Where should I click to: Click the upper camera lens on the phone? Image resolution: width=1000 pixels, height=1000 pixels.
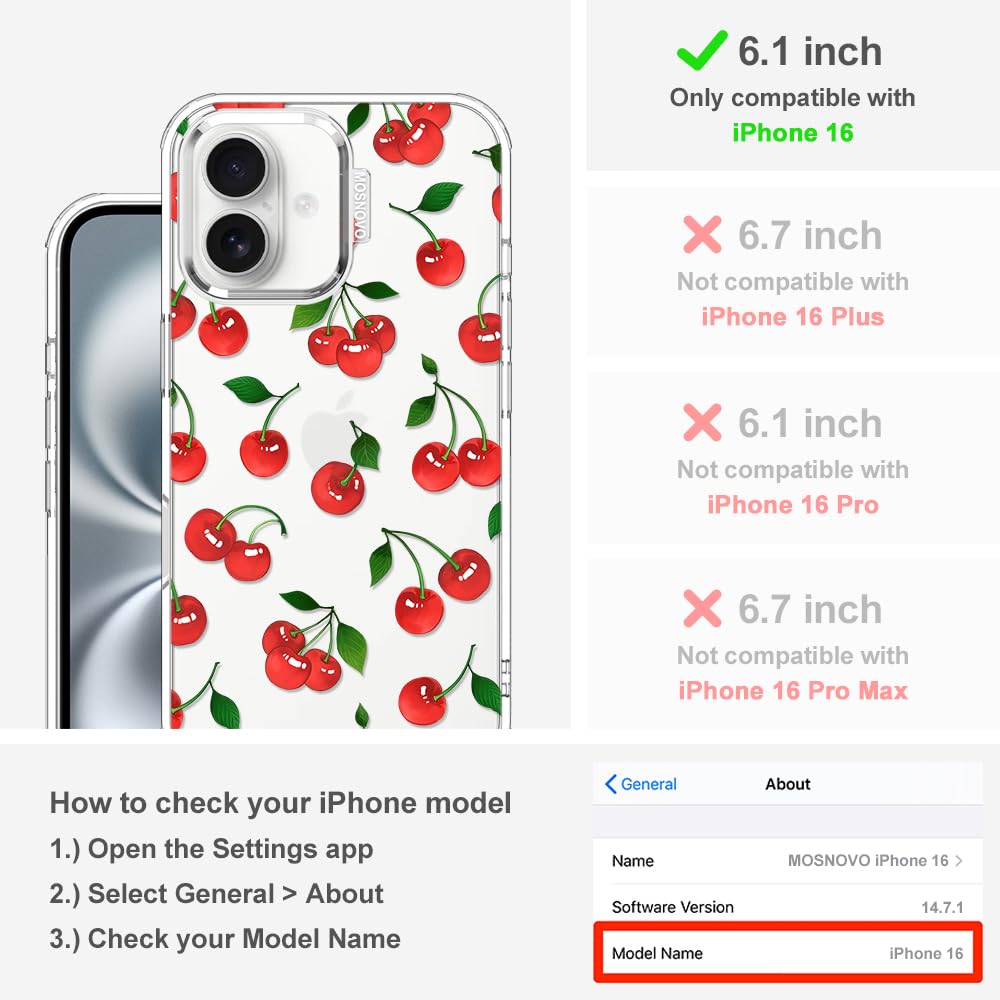[236, 167]
